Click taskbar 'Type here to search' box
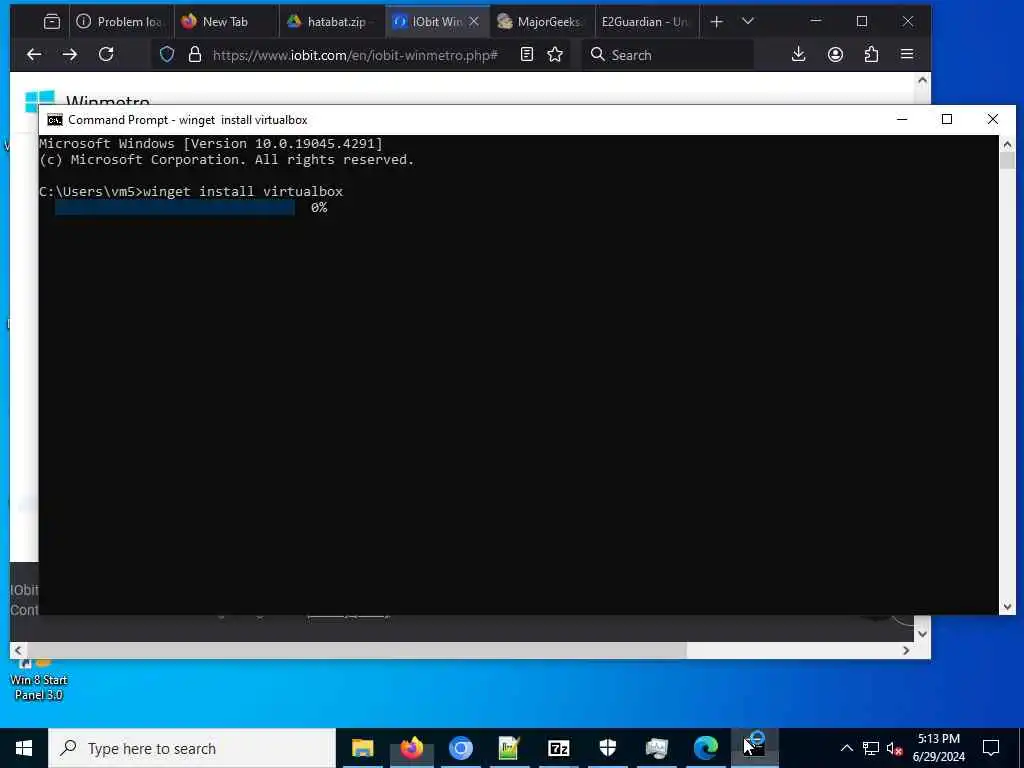This screenshot has height=768, width=1024. click(x=192, y=748)
